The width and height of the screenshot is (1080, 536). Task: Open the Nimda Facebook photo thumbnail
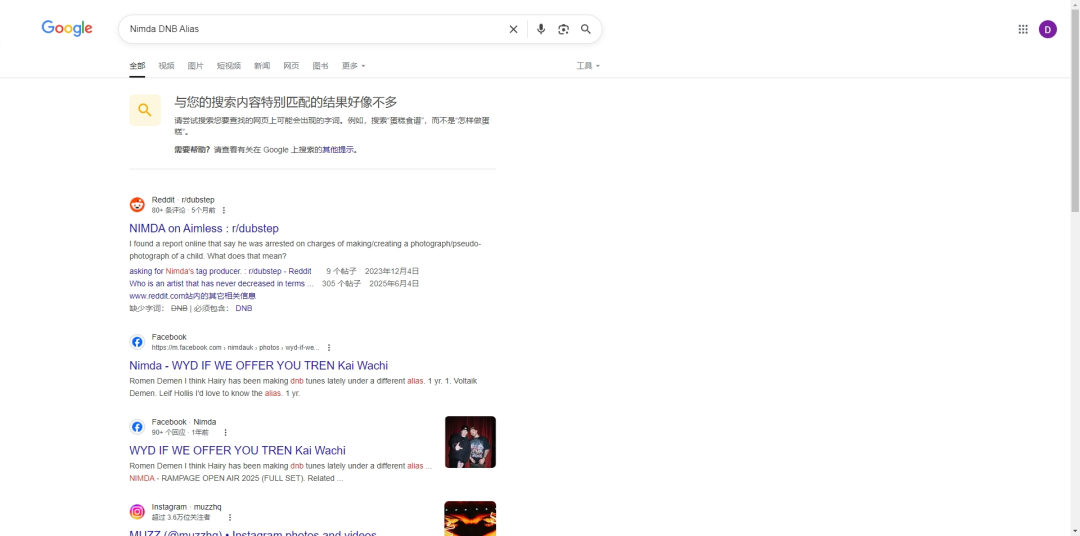tap(470, 442)
